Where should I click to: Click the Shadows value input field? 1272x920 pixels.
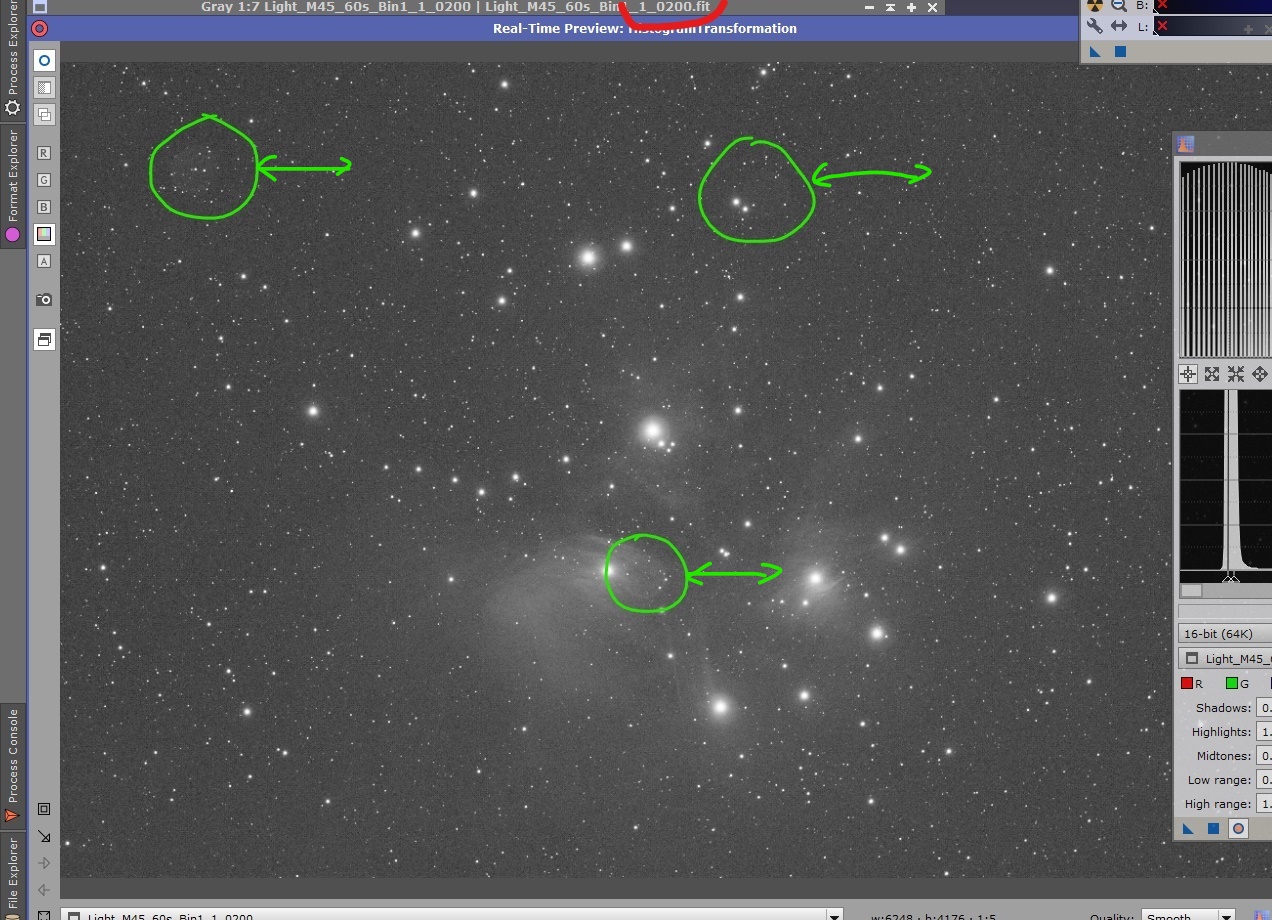1264,708
